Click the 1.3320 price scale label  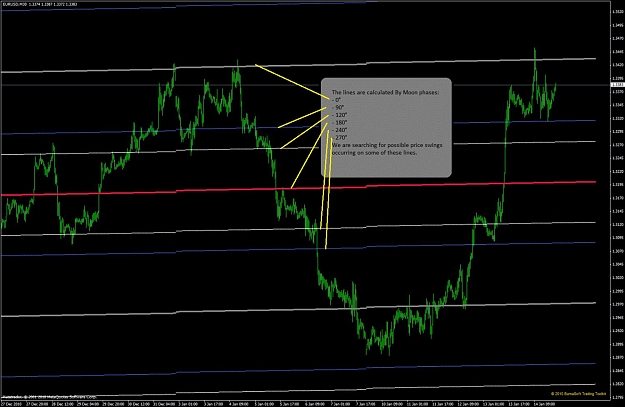pos(617,118)
